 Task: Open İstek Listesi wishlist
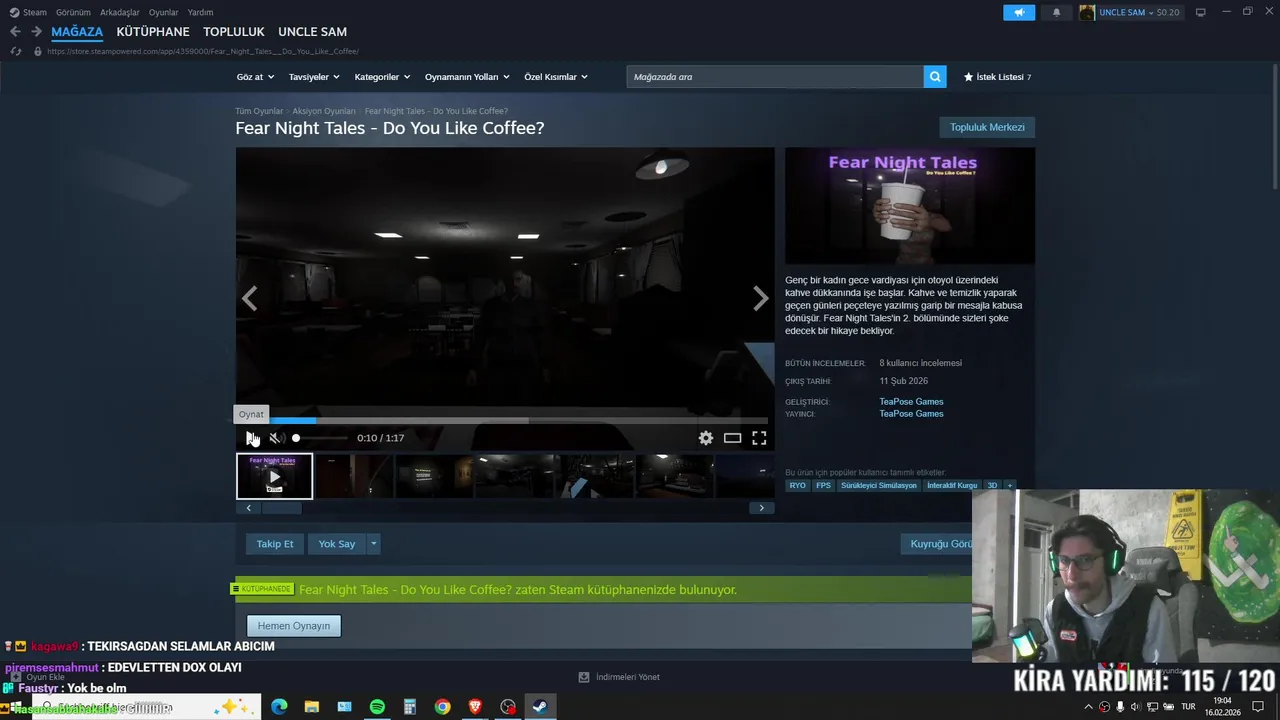coord(997,77)
